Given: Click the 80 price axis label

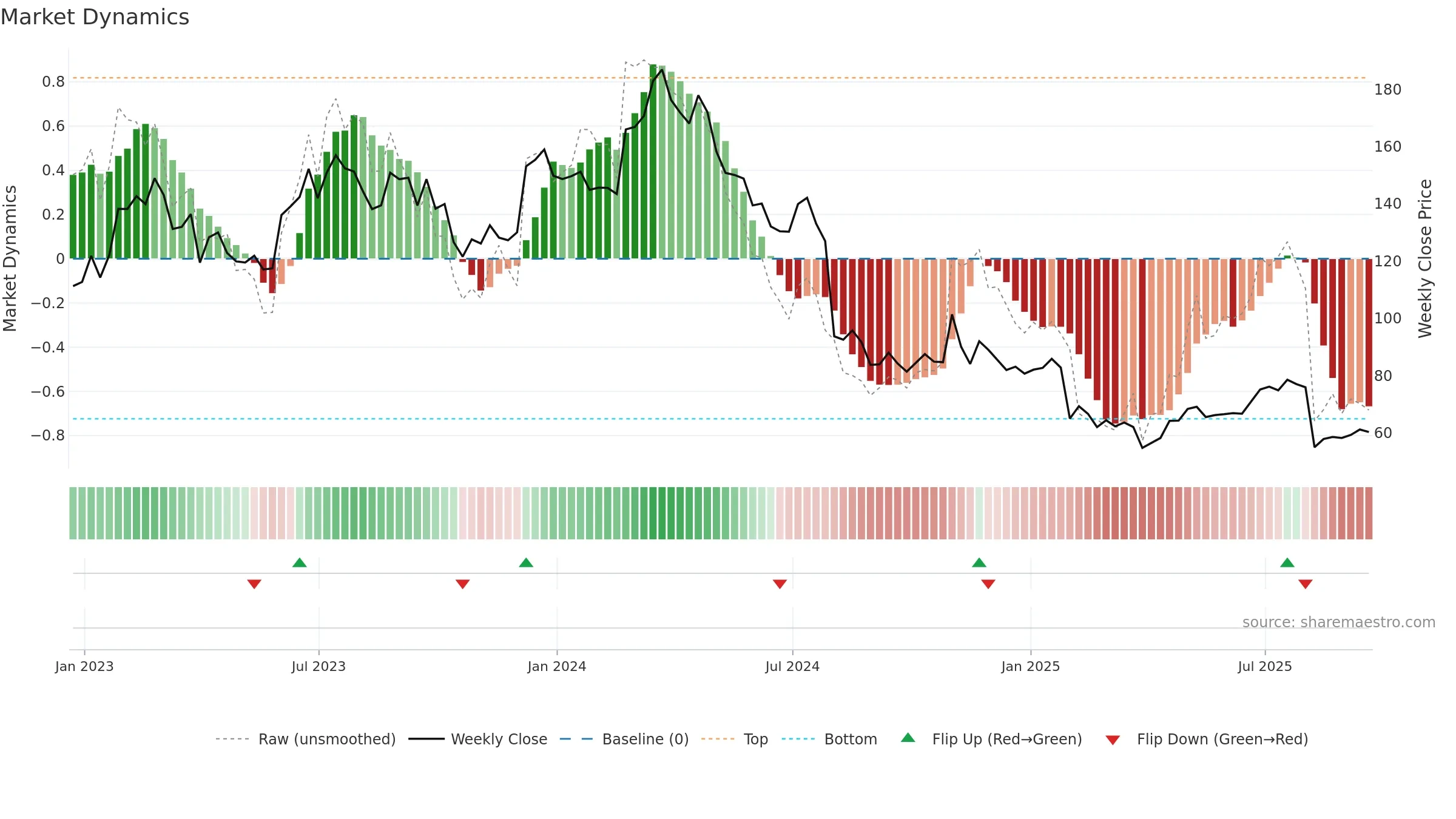Looking at the screenshot, I should [1383, 376].
